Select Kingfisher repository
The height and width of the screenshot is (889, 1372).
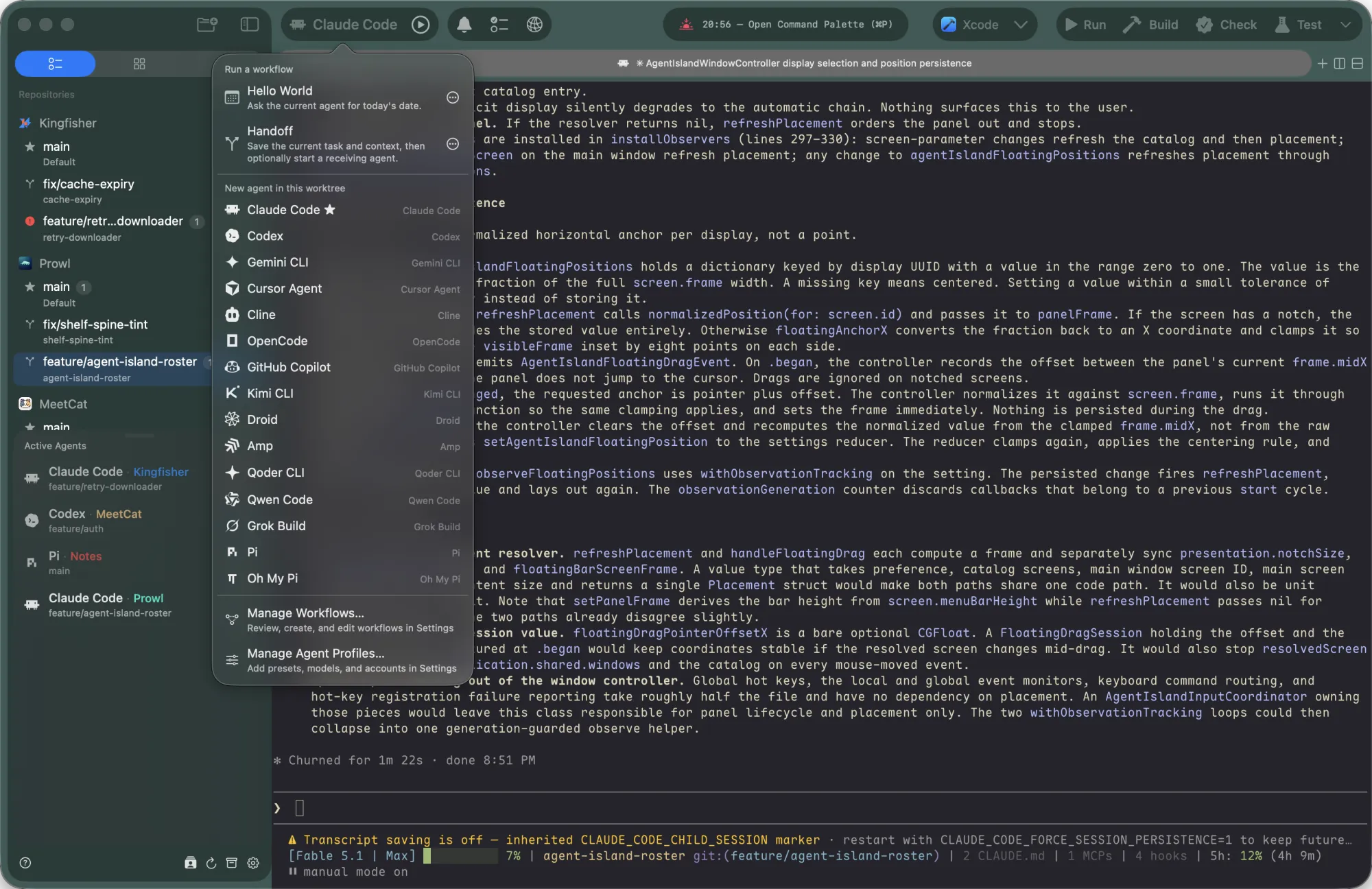click(x=67, y=123)
